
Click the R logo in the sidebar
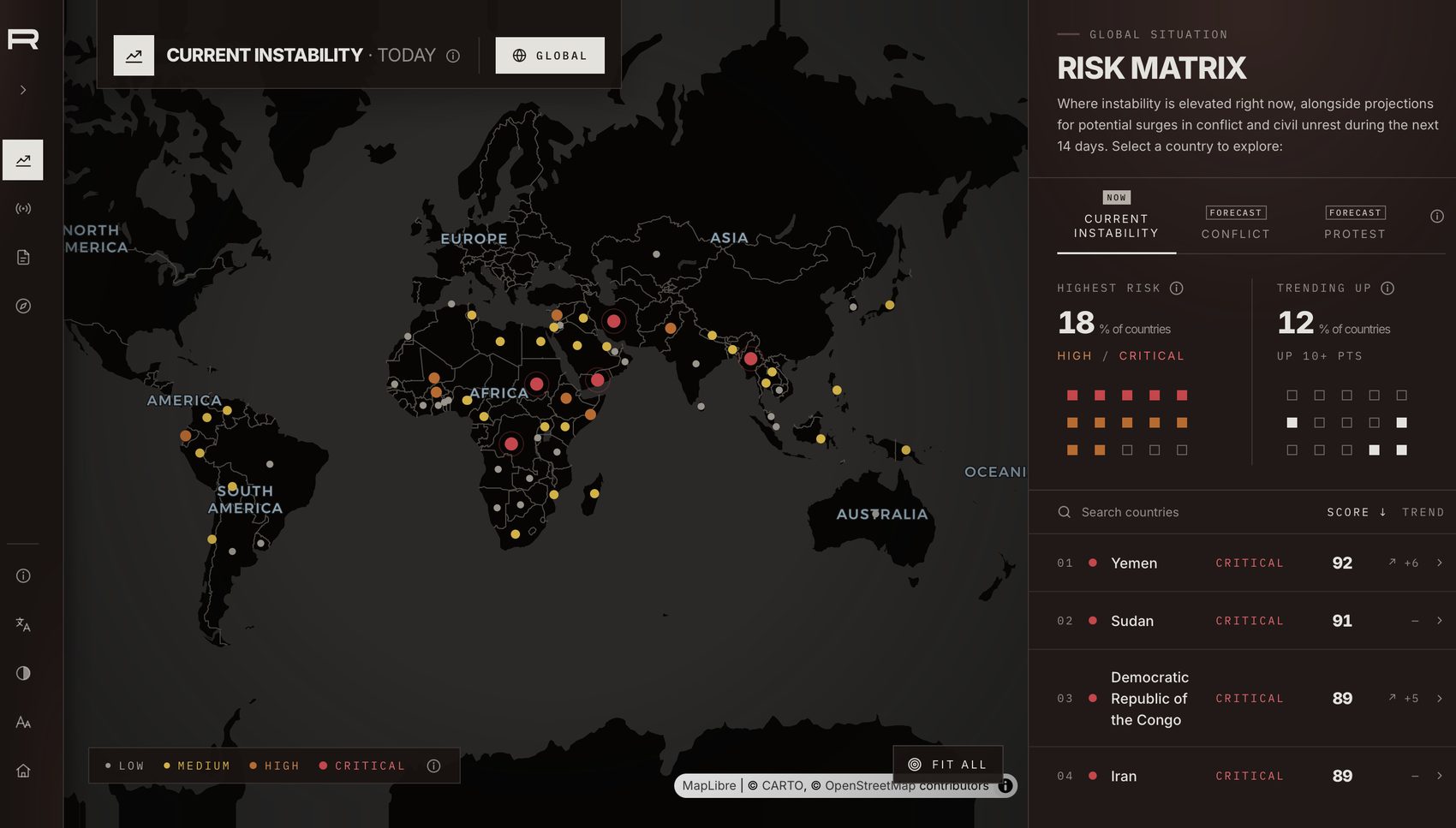(x=23, y=39)
